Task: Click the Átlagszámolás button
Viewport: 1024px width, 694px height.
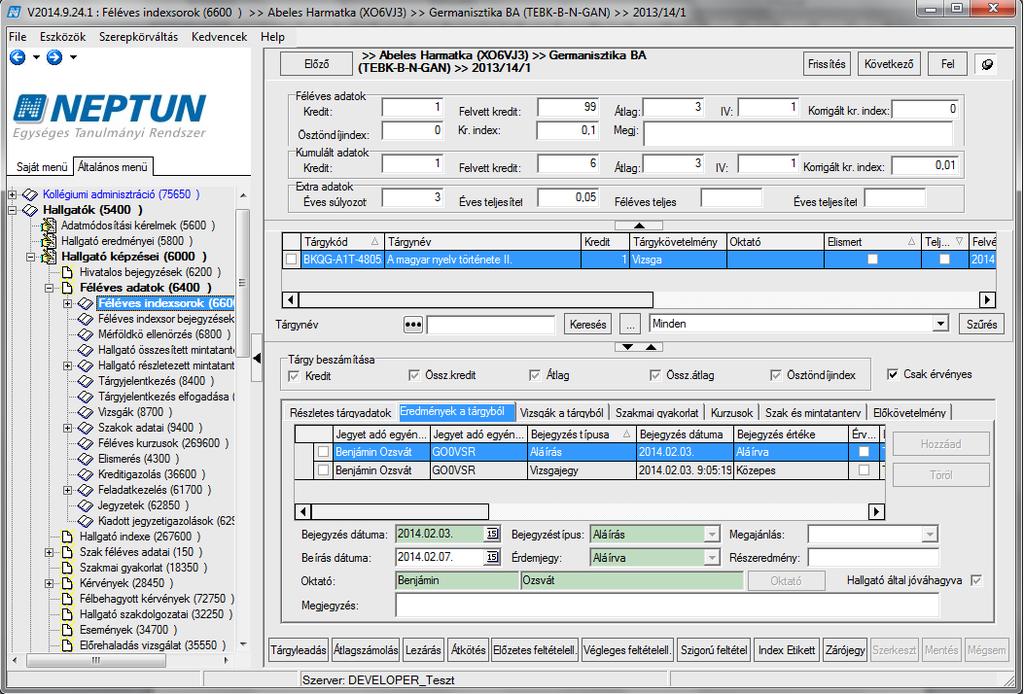Action: [x=366, y=650]
